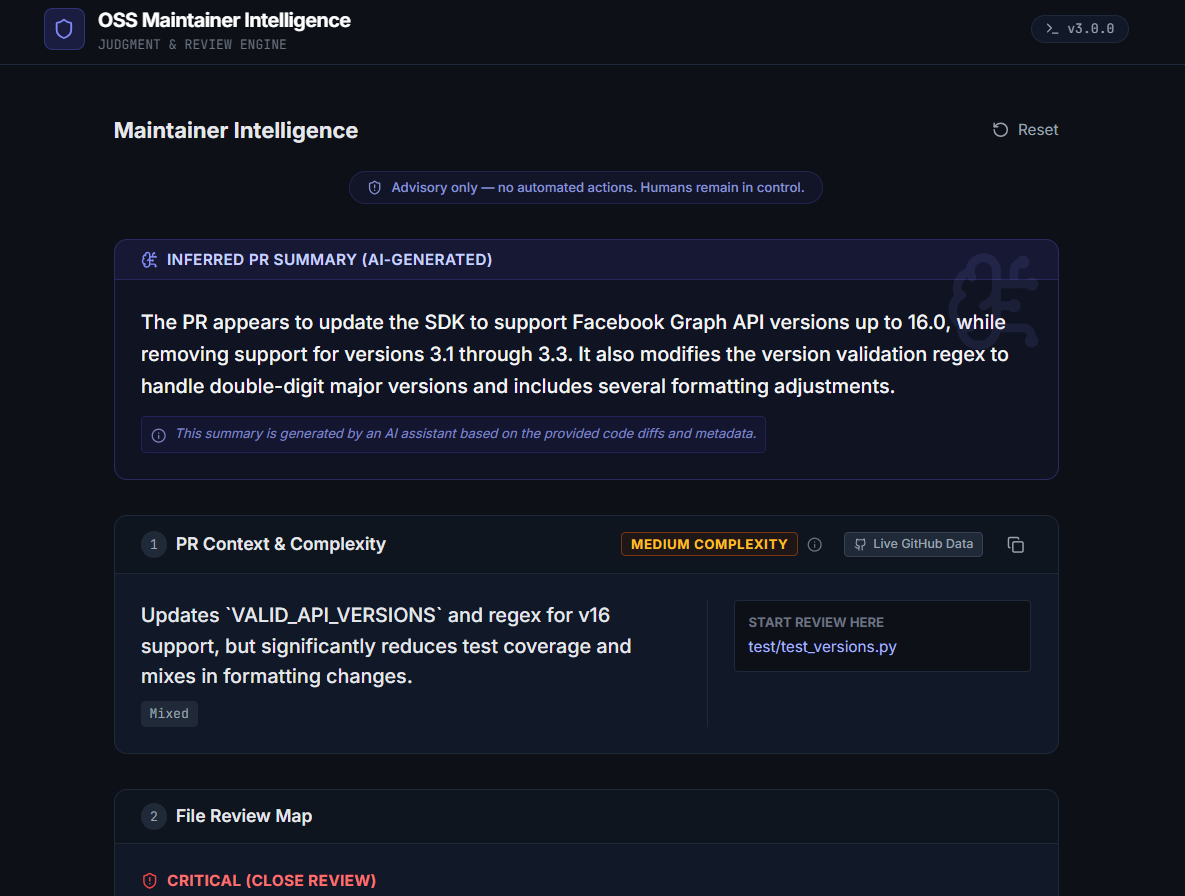Click the File Review Map heading

click(x=244, y=816)
